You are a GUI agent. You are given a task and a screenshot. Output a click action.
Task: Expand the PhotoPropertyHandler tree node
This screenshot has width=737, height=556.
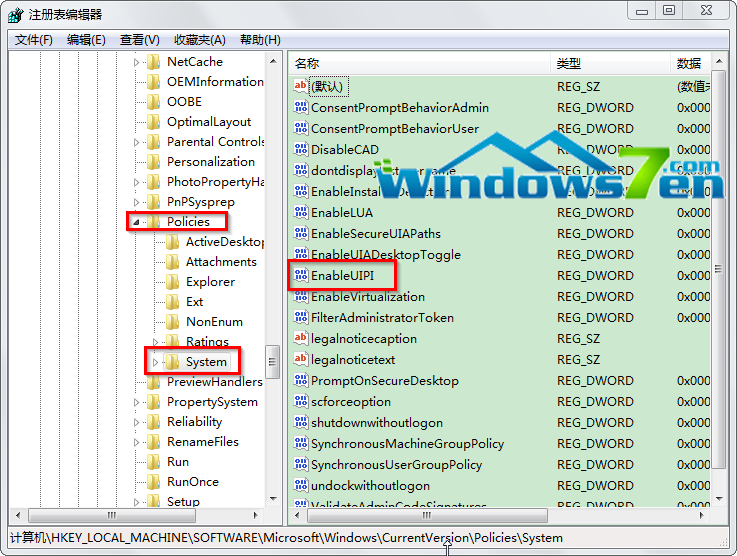pos(136,182)
